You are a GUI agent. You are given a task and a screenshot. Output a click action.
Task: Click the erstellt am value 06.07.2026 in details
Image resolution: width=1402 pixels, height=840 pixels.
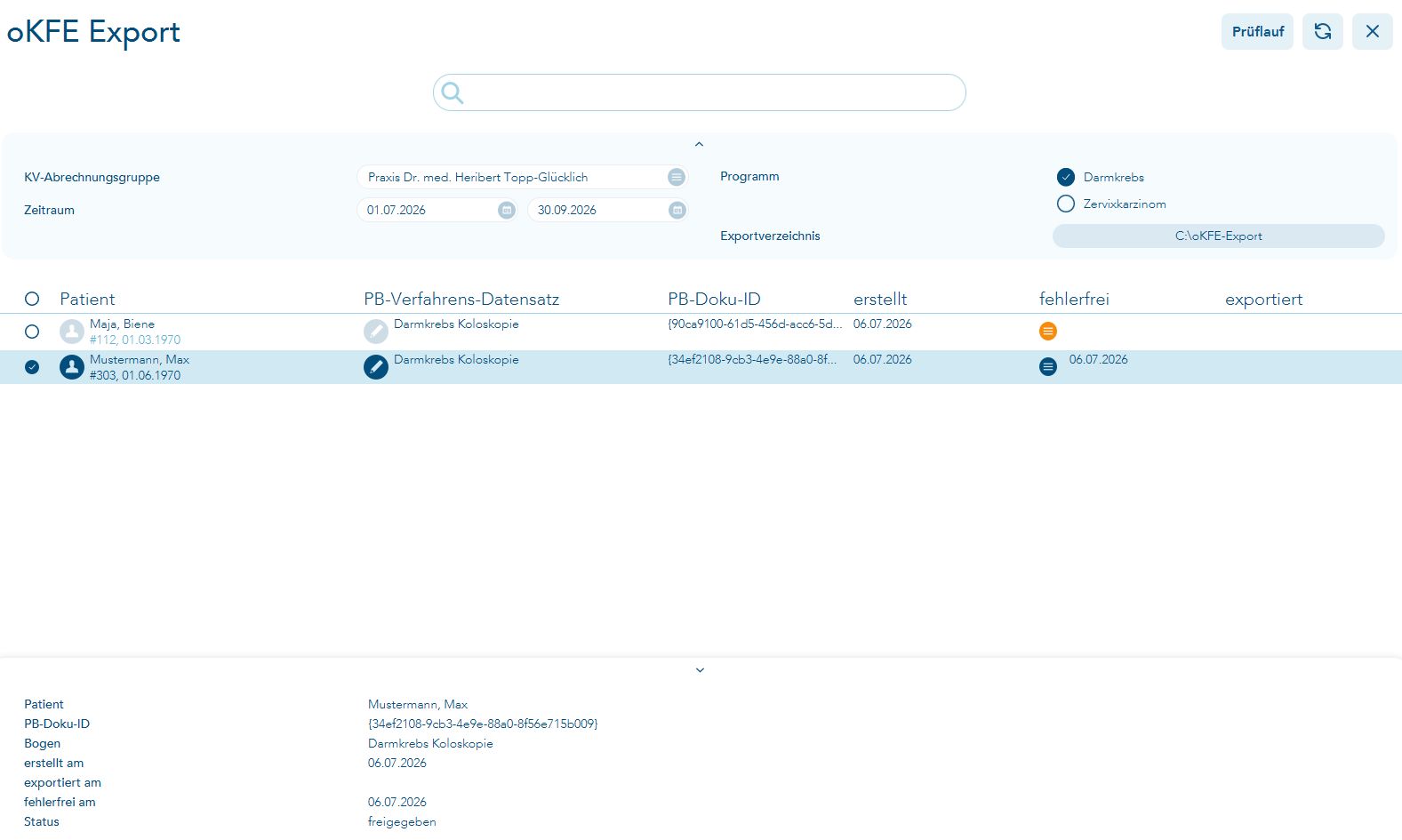point(397,763)
